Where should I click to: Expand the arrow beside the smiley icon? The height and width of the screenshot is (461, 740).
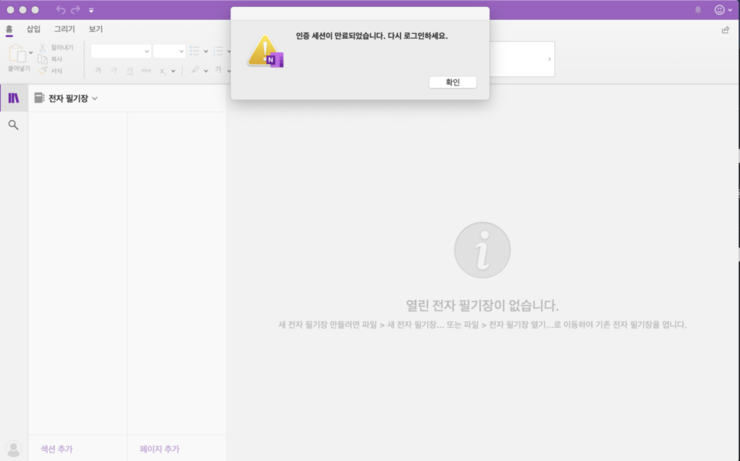[x=730, y=10]
